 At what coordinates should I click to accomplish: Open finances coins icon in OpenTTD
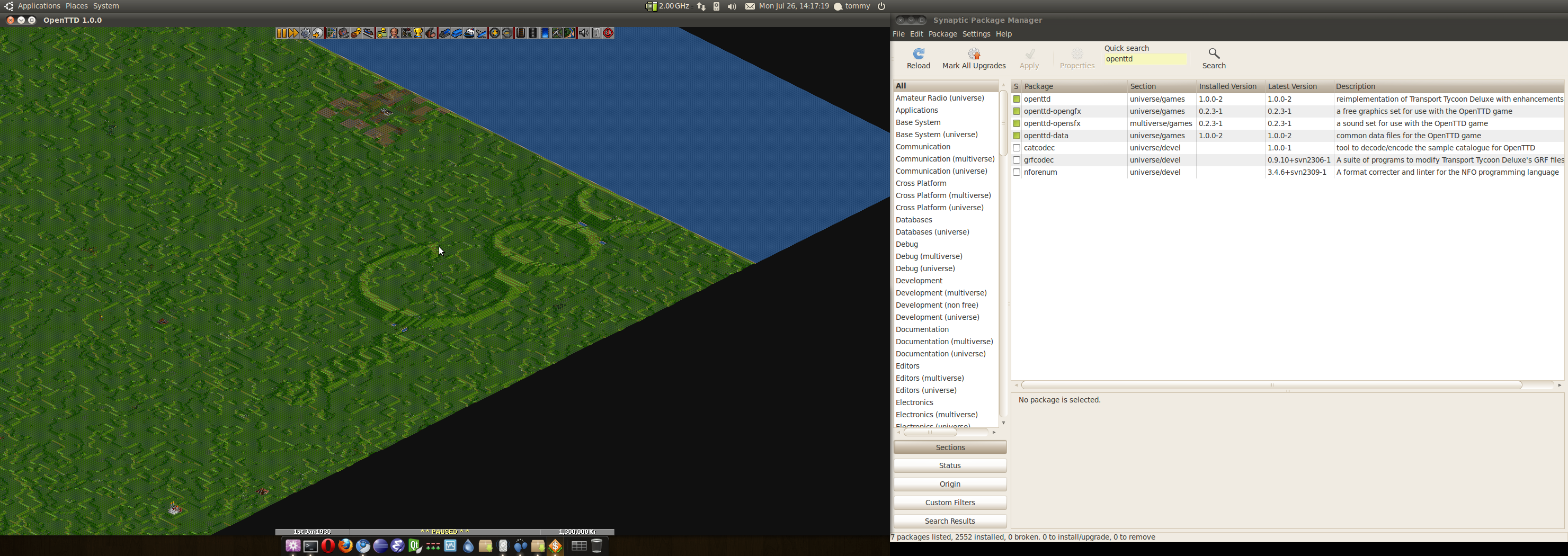[382, 33]
